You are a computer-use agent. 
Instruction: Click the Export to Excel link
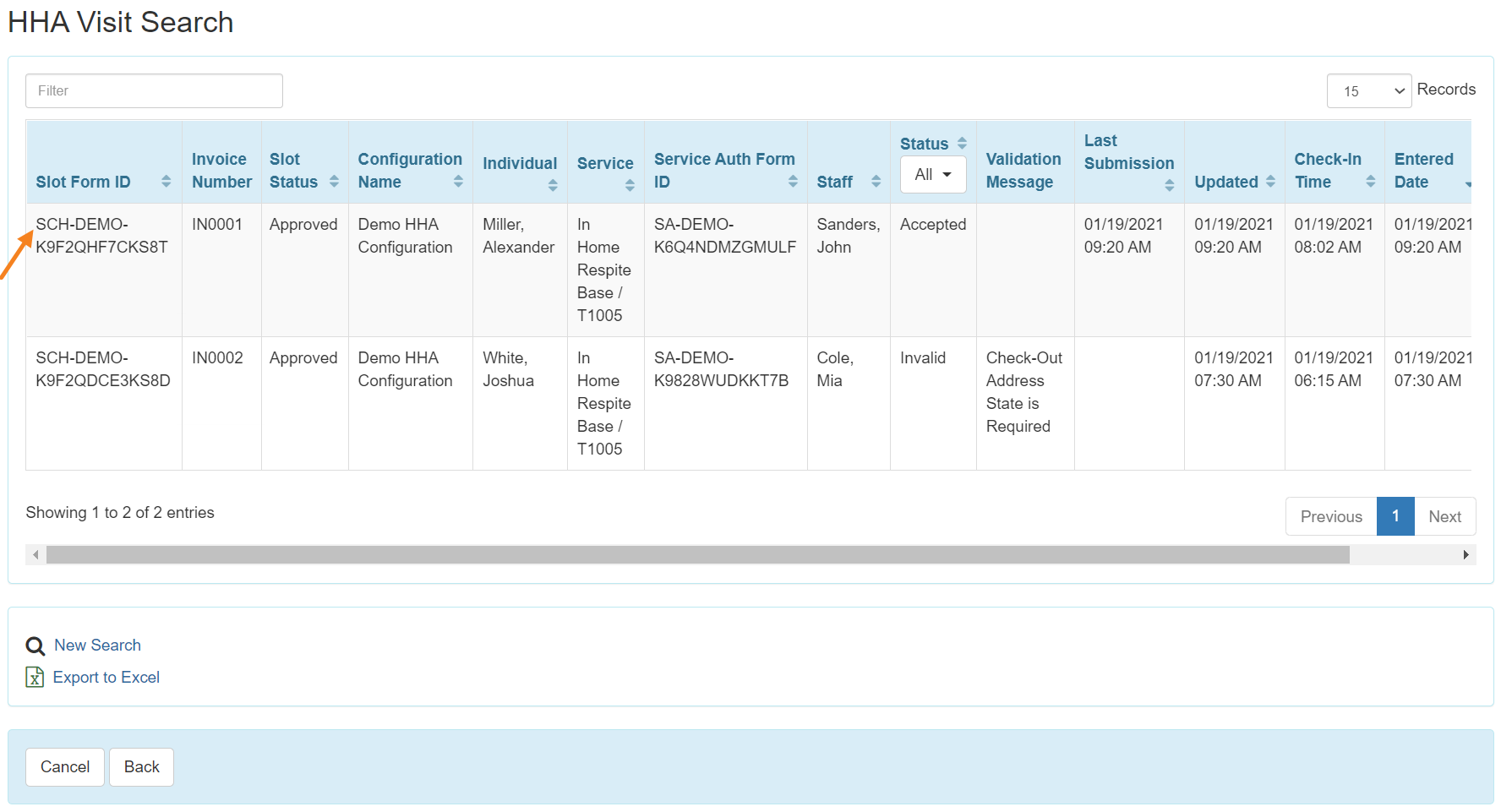106,678
